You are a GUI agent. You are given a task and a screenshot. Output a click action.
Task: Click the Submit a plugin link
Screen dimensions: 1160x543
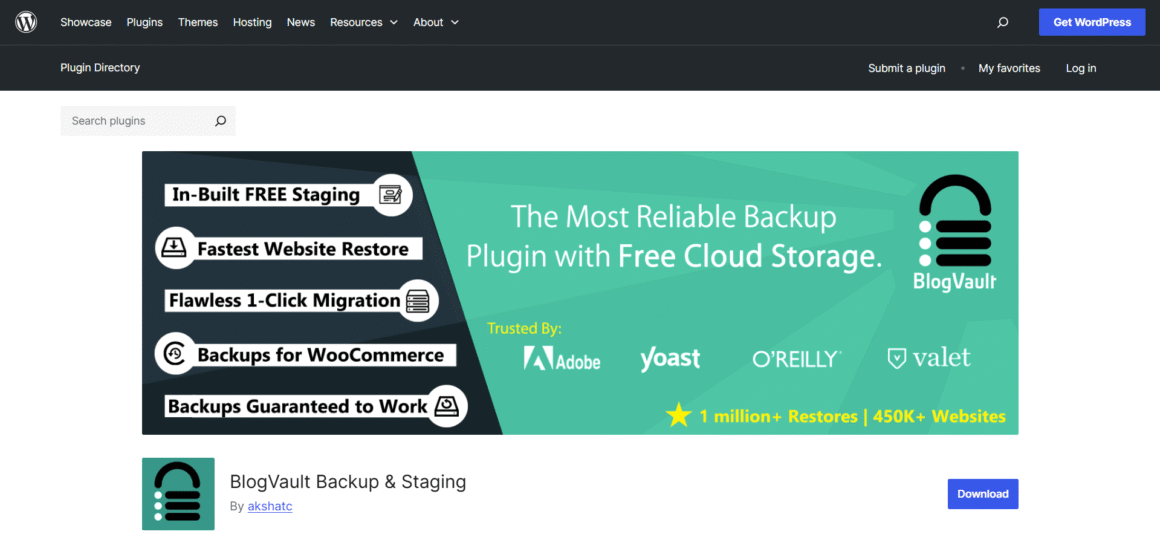pos(907,68)
